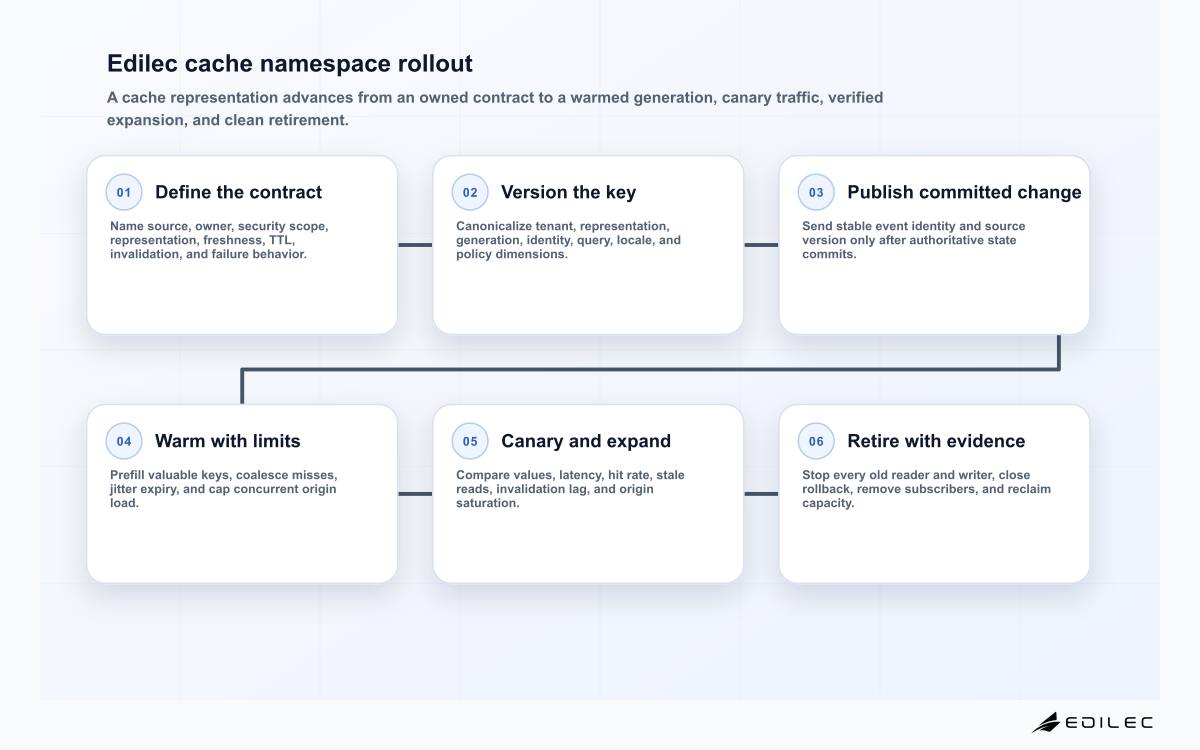This screenshot has width=1200, height=750.
Task: Click the 05 step number badge
Action: (470, 441)
